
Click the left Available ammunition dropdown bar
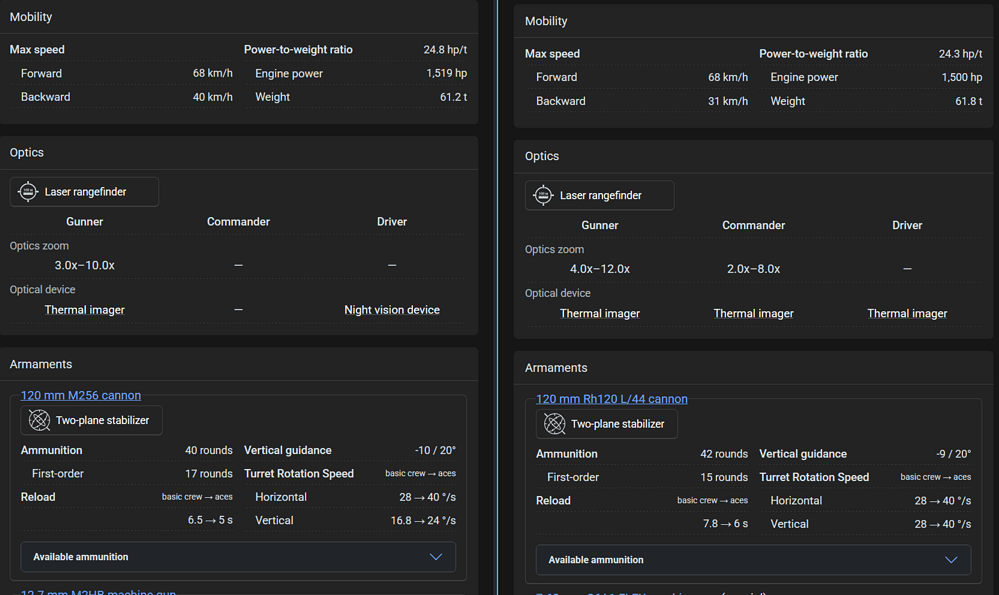point(238,557)
